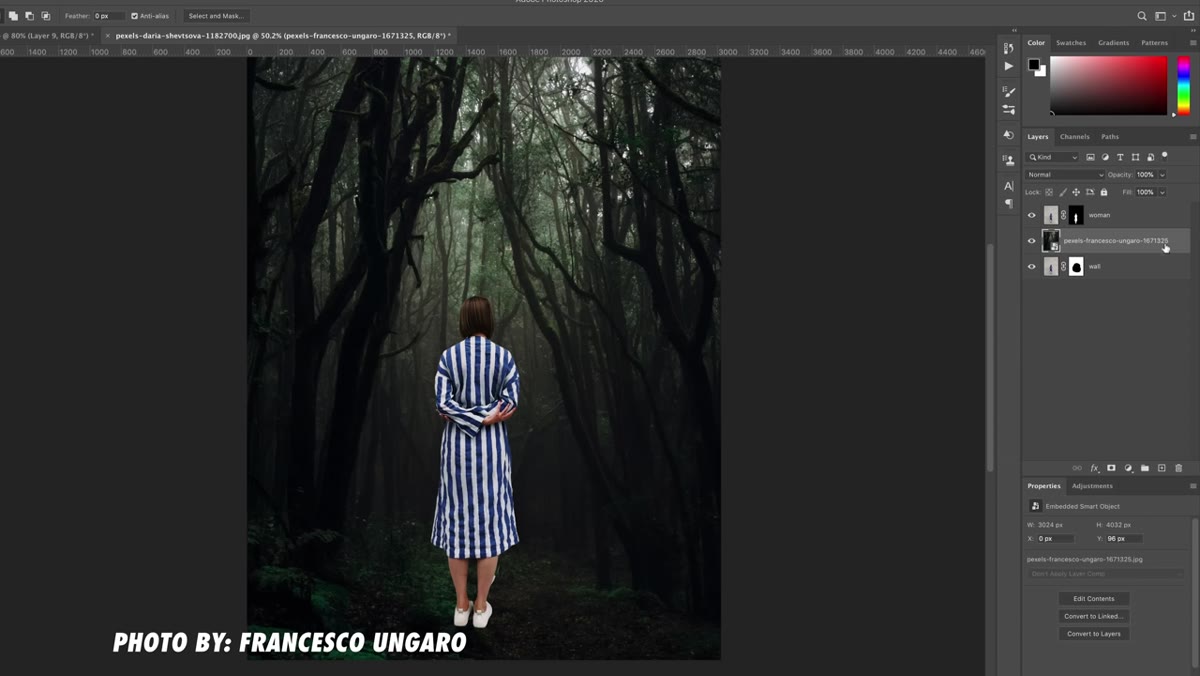This screenshot has width=1200, height=676.
Task: Open the Adjustments history-brush dock icon
Action: (1008, 135)
